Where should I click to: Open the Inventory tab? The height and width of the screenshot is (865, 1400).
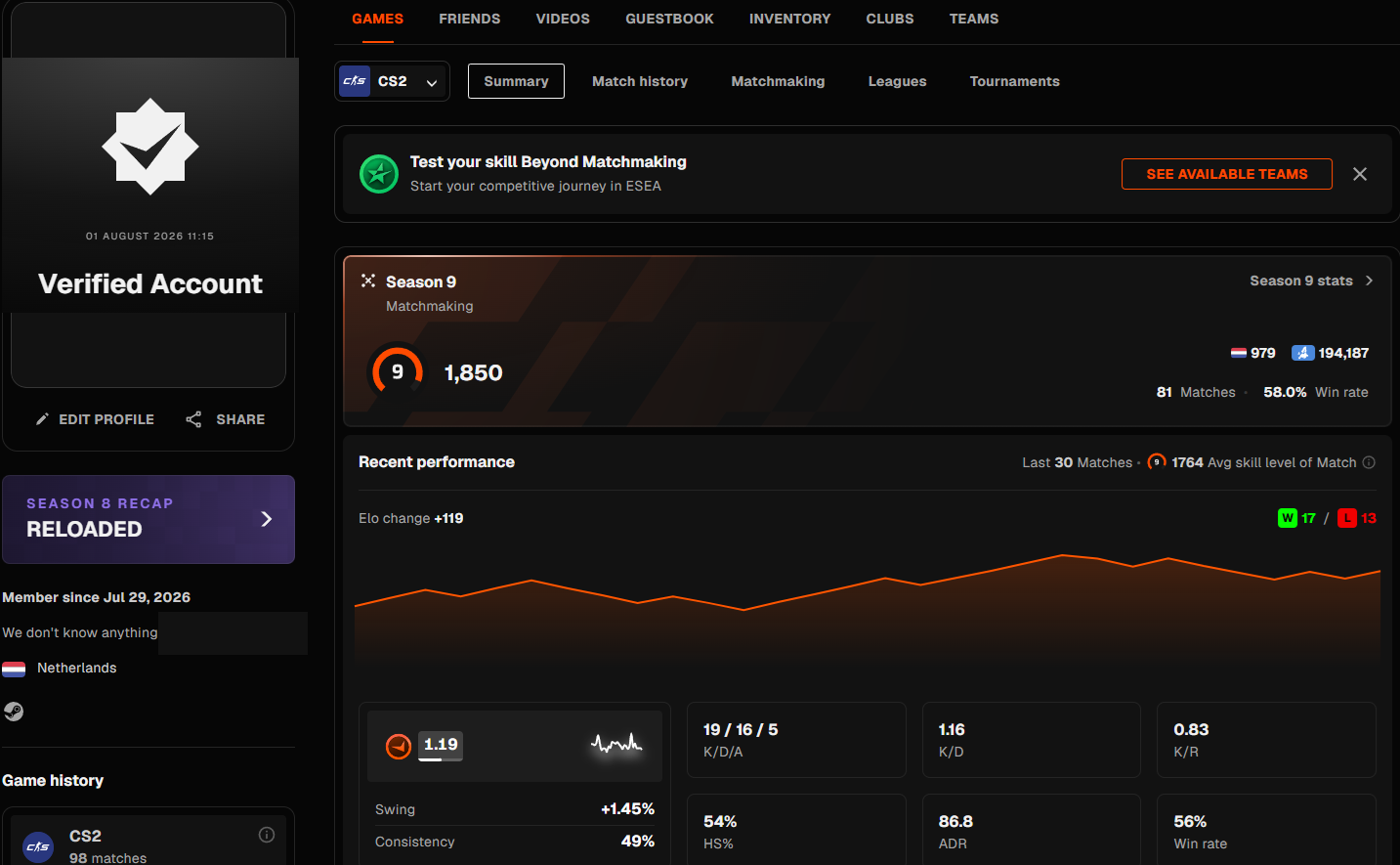coord(789,19)
